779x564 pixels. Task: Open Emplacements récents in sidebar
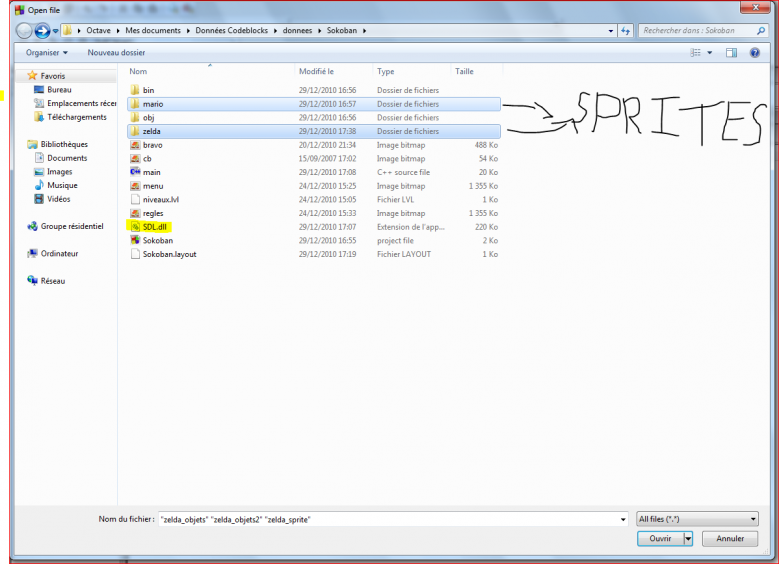[x=75, y=103]
